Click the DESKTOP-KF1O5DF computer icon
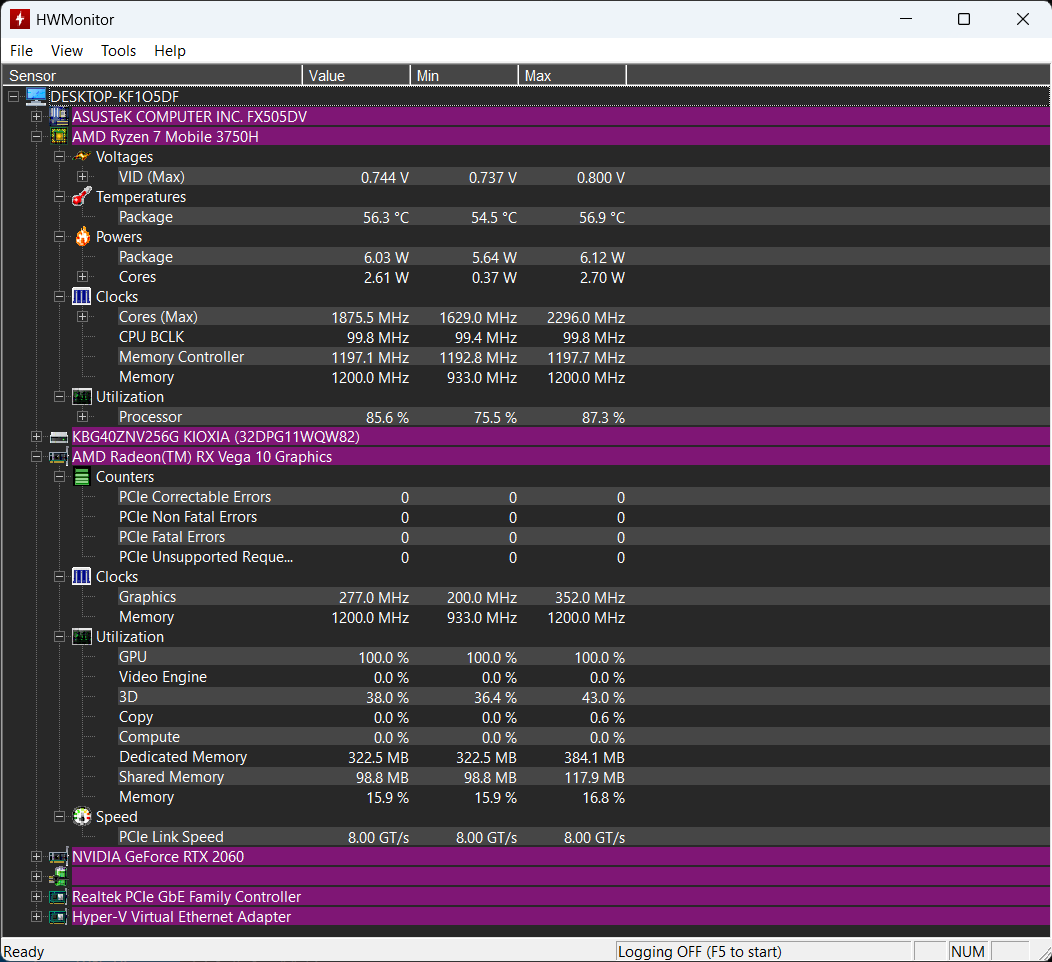This screenshot has height=962, width=1052. pyautogui.click(x=36, y=97)
